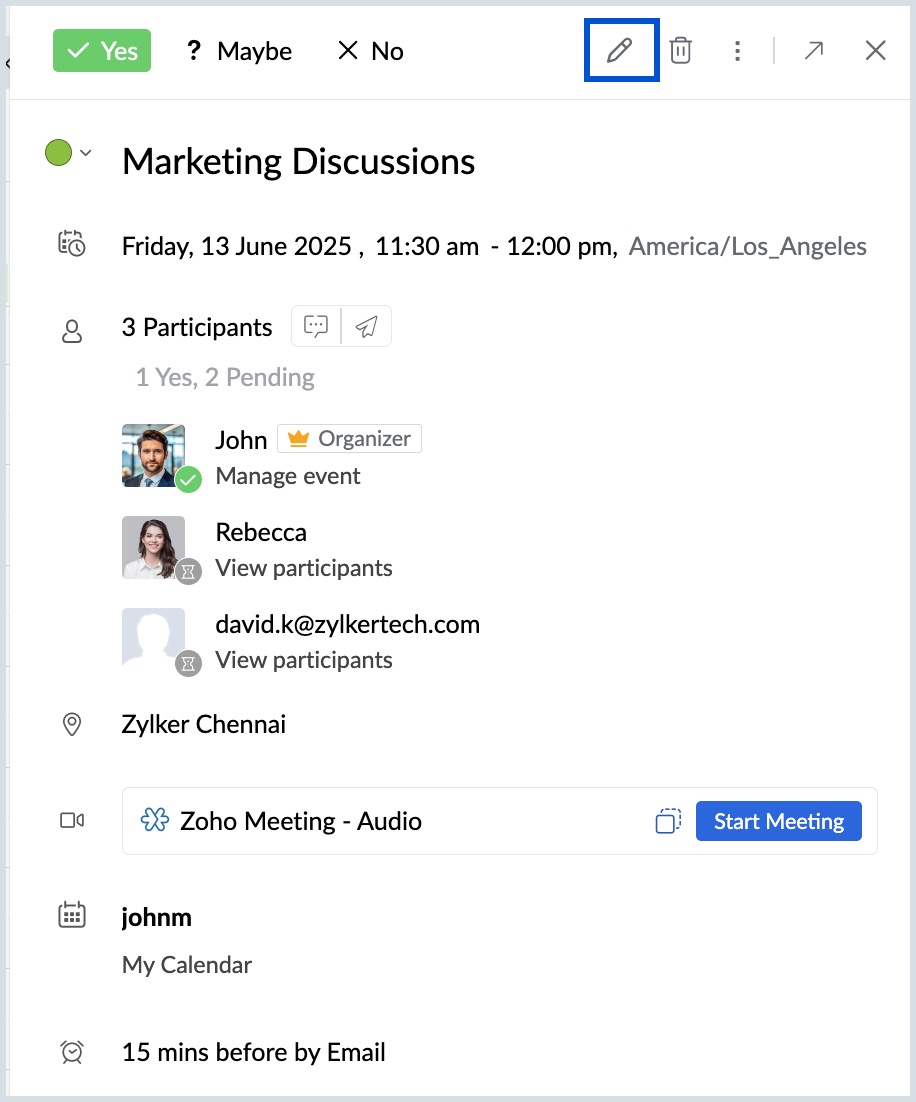Click Manage event under John

(288, 476)
